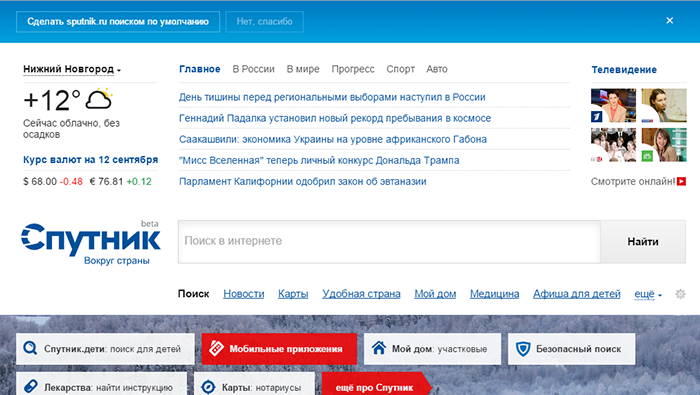Select the Главное news tab
Viewport: 700px width, 395px height.
[x=200, y=69]
